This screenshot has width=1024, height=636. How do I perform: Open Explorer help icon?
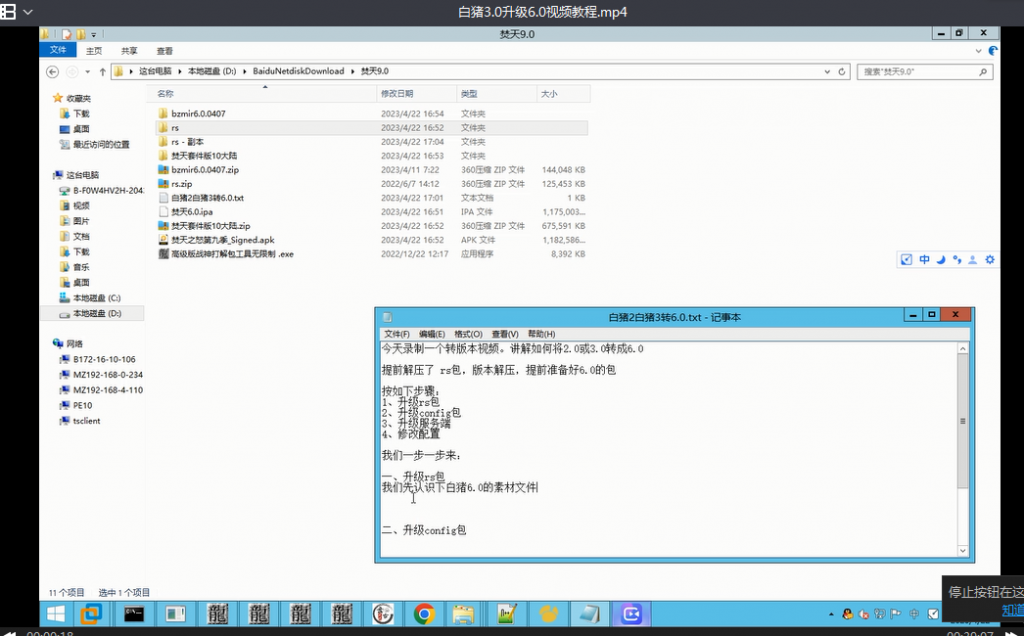tap(993, 50)
